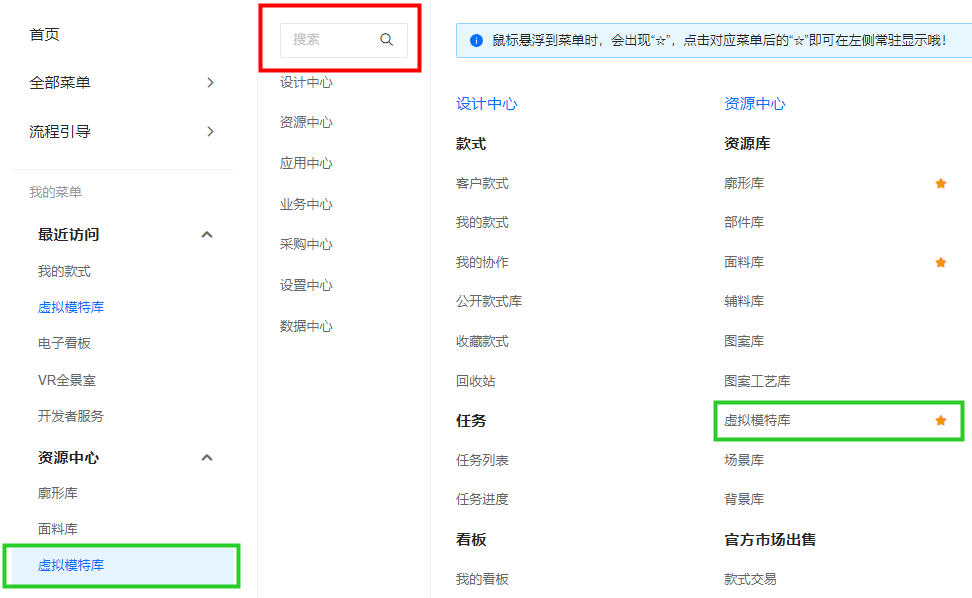
Task: Collapse the 最近访问 section
Action: [207, 235]
